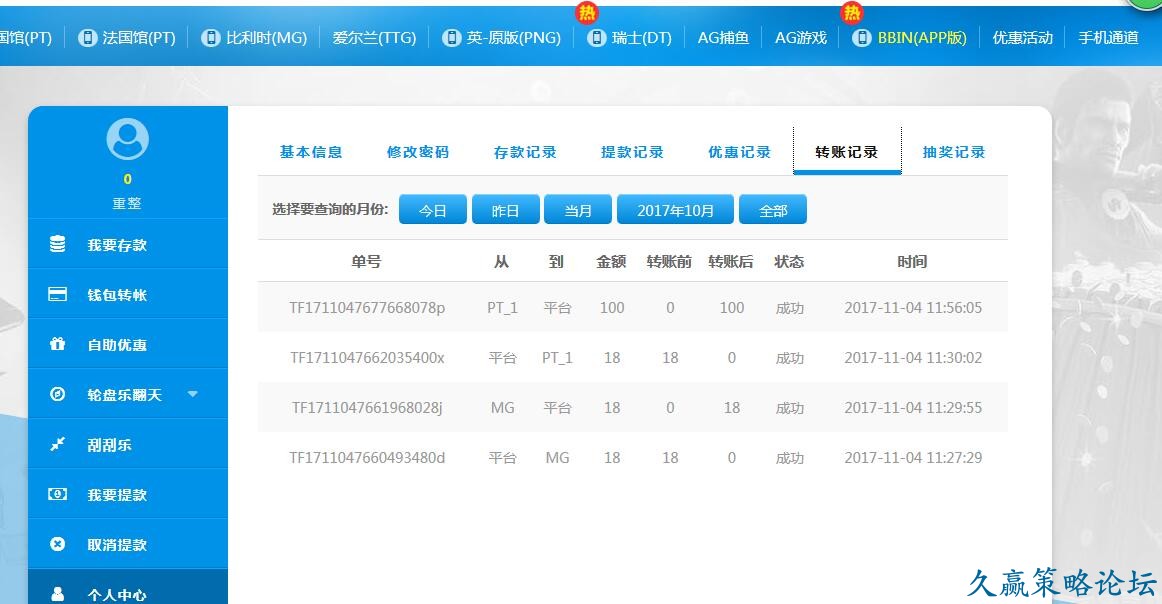Viewport: 1162px width, 604px height.
Task: Show records for 2017年10月
Action: pyautogui.click(x=675, y=210)
